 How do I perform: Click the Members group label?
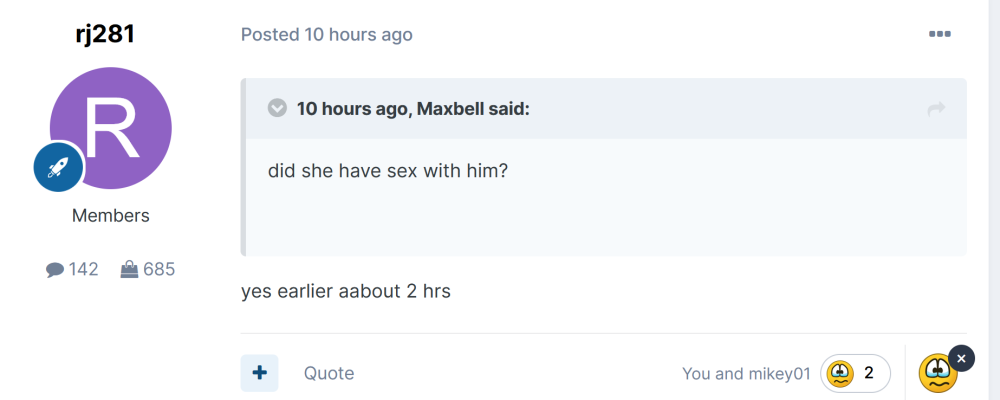[111, 215]
